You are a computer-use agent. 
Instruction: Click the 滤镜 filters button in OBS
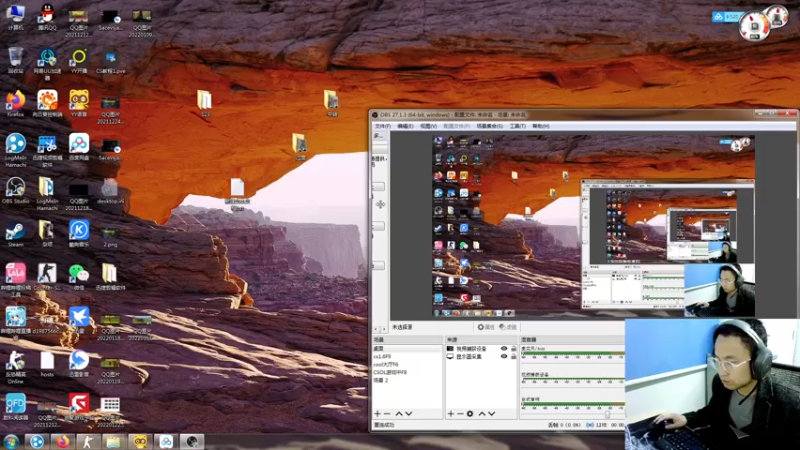[508, 327]
